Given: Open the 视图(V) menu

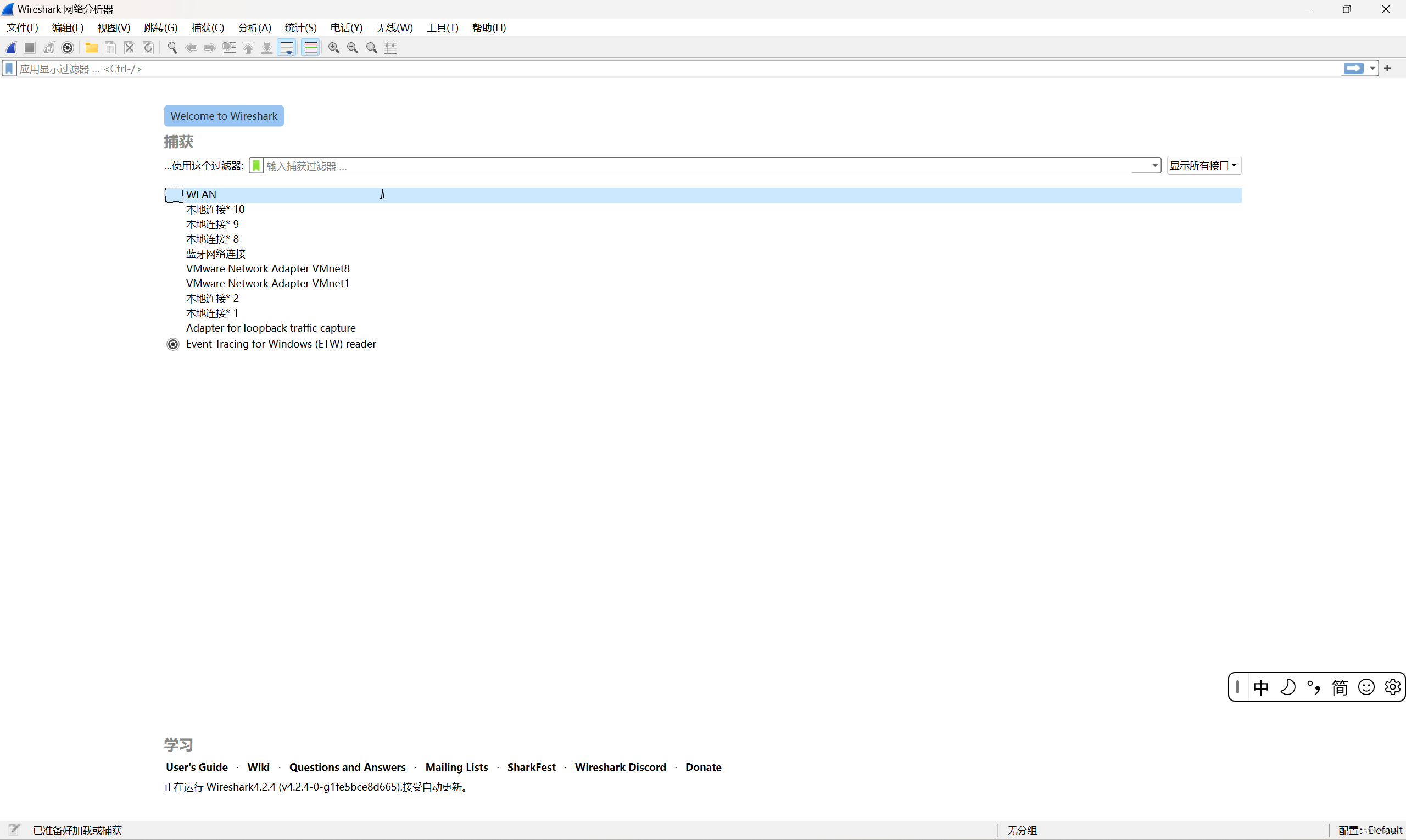Looking at the screenshot, I should point(113,28).
